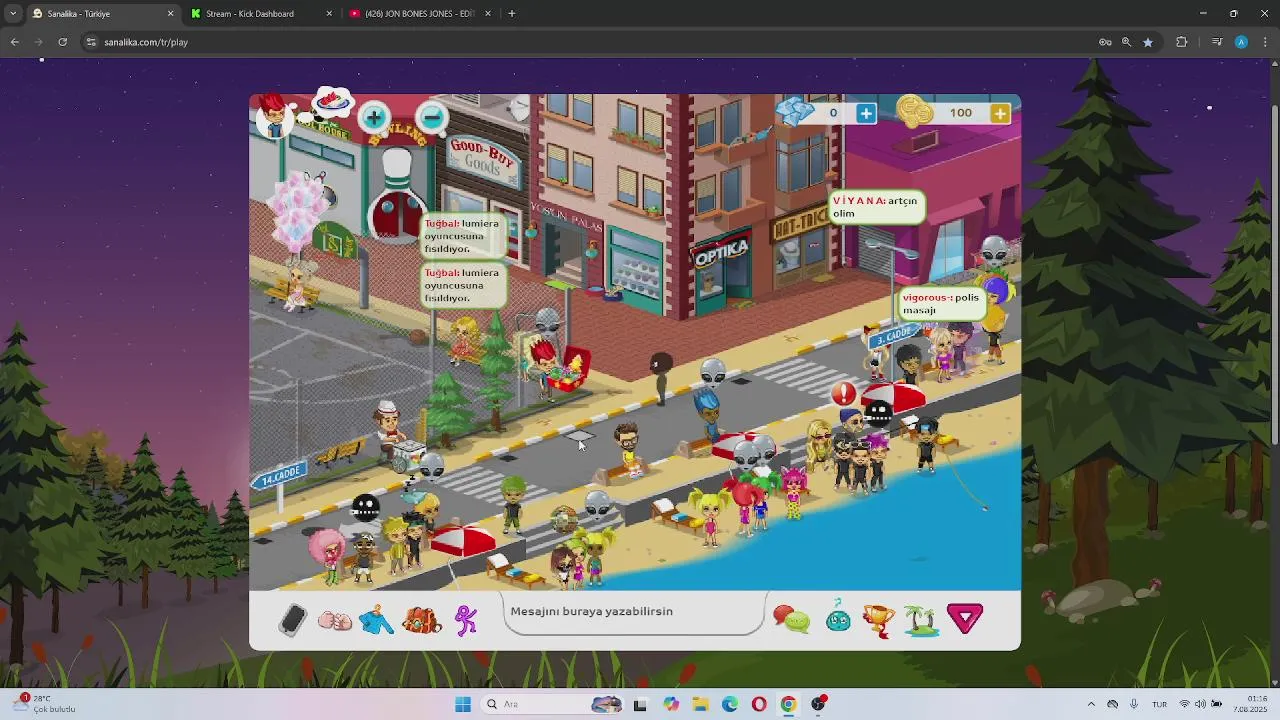Viewport: 1280px width, 720px height.
Task: Open File Explorer from the taskbar
Action: 701,704
